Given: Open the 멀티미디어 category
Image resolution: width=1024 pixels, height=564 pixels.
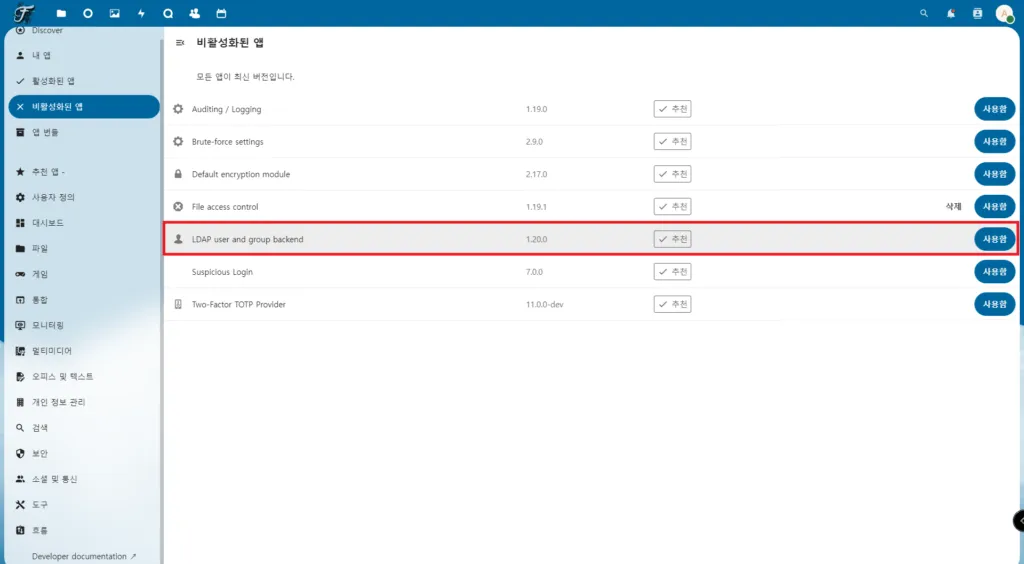Looking at the screenshot, I should 84,351.
